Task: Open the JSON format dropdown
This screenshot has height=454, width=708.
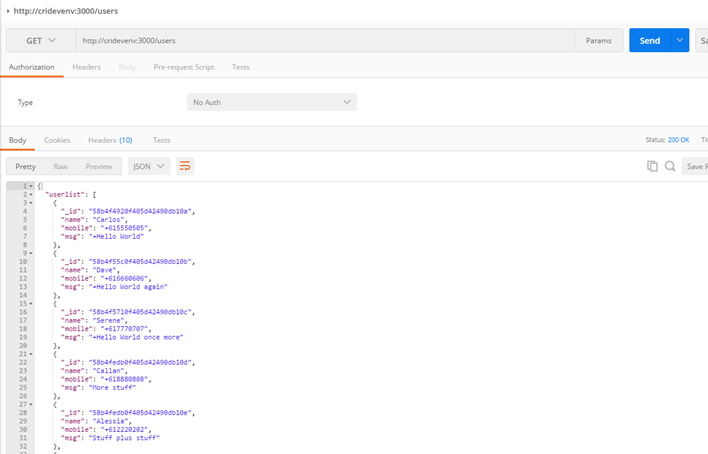Action: click(x=148, y=166)
